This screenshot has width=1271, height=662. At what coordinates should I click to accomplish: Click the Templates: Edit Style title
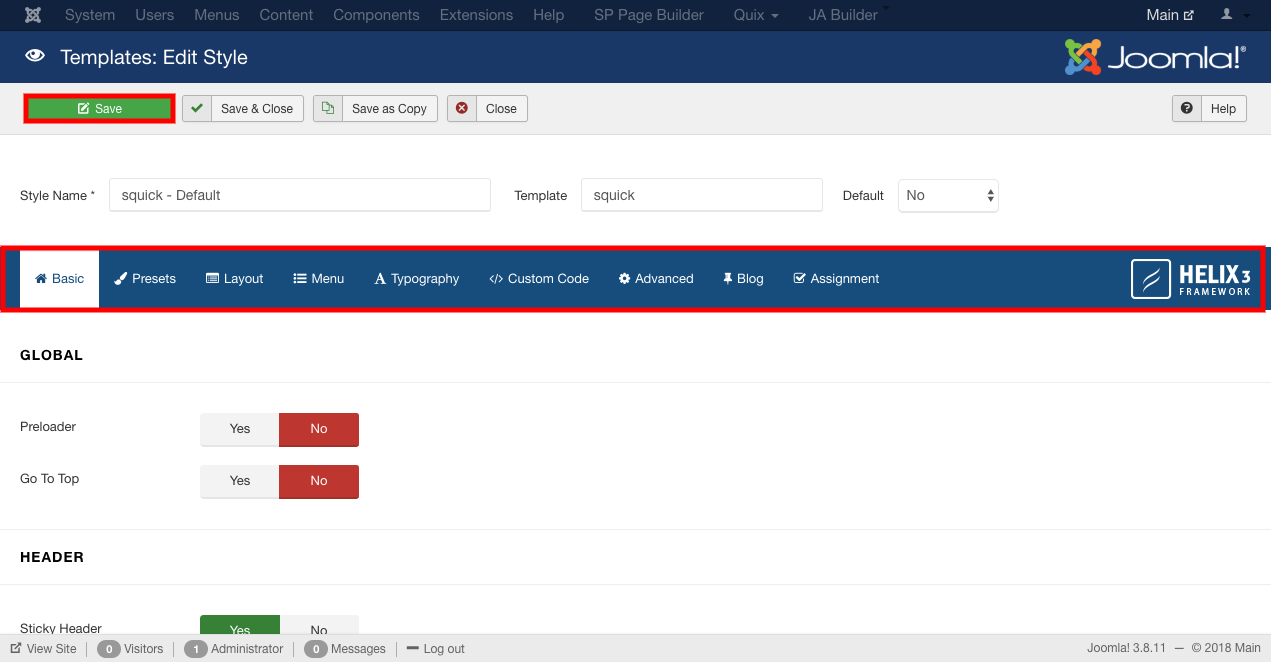(x=154, y=57)
